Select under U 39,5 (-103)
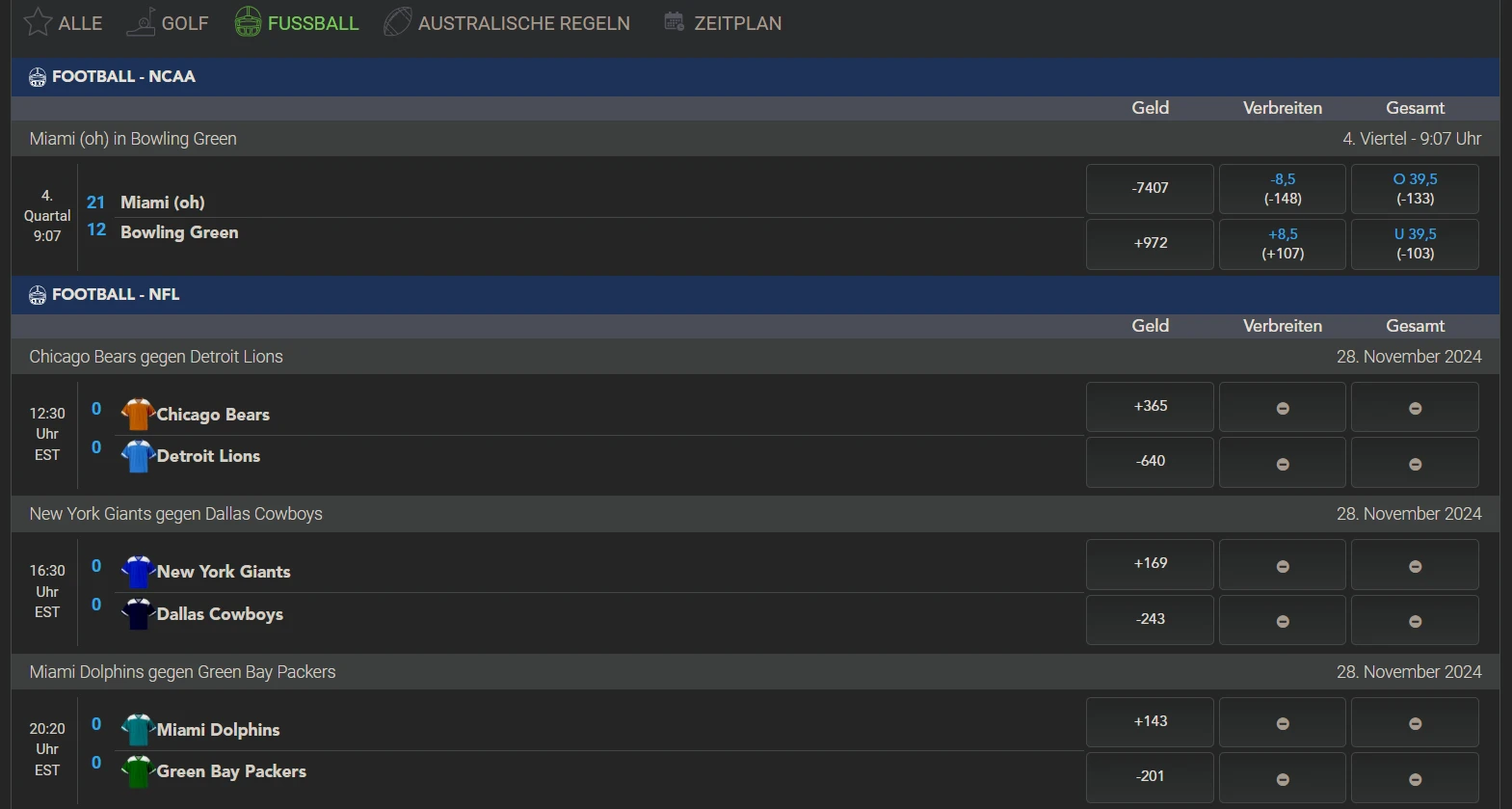This screenshot has height=809, width=1512. [1415, 243]
